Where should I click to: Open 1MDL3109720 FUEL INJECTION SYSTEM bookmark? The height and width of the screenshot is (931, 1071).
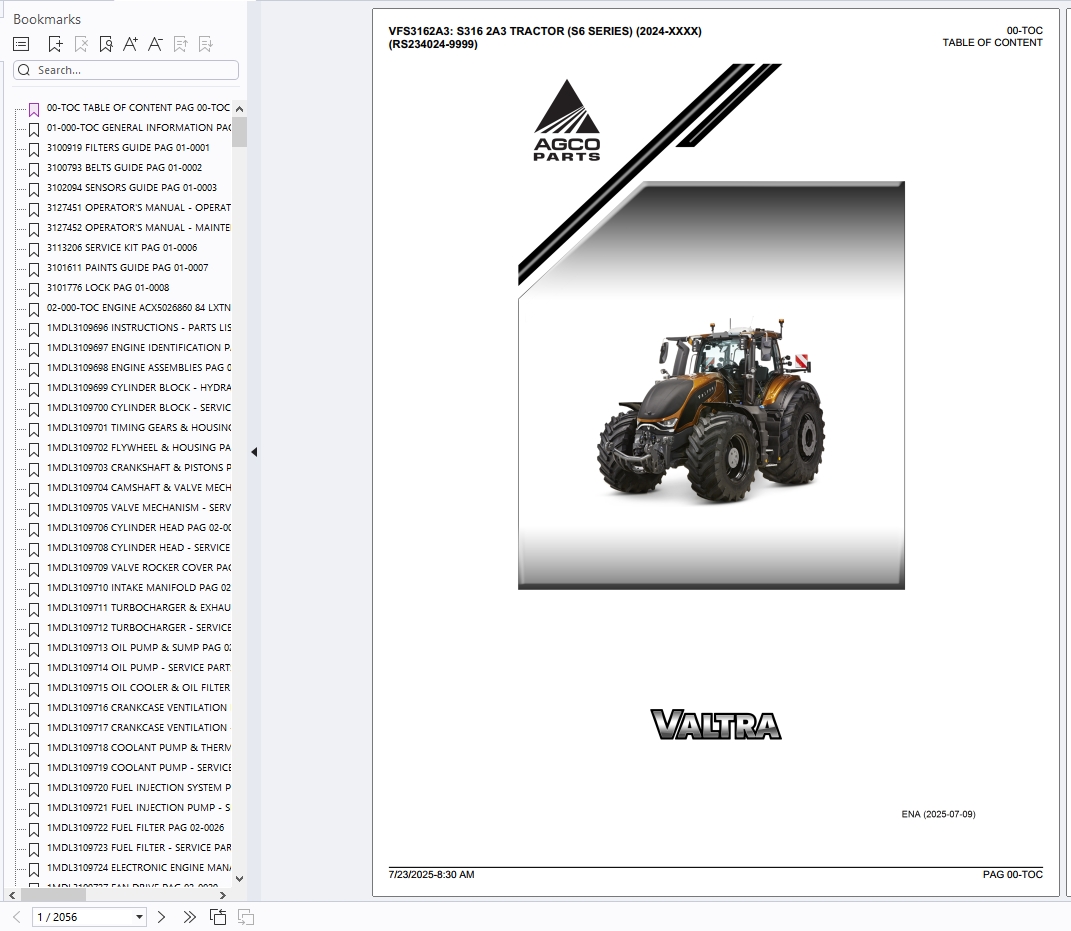click(x=139, y=788)
